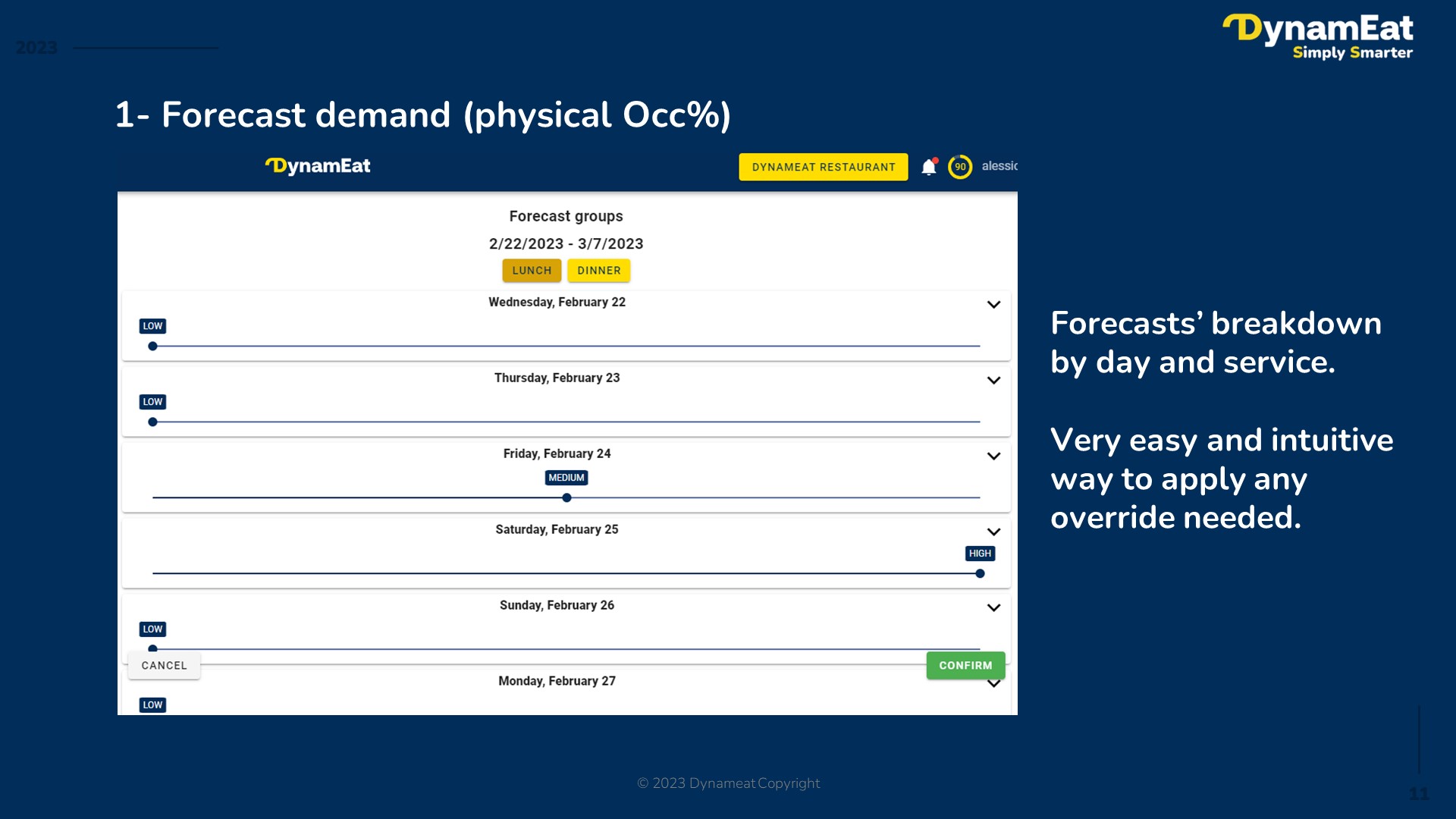Toggle LUNCH filter button on
Screen dimensions: 1456x819
click(531, 270)
